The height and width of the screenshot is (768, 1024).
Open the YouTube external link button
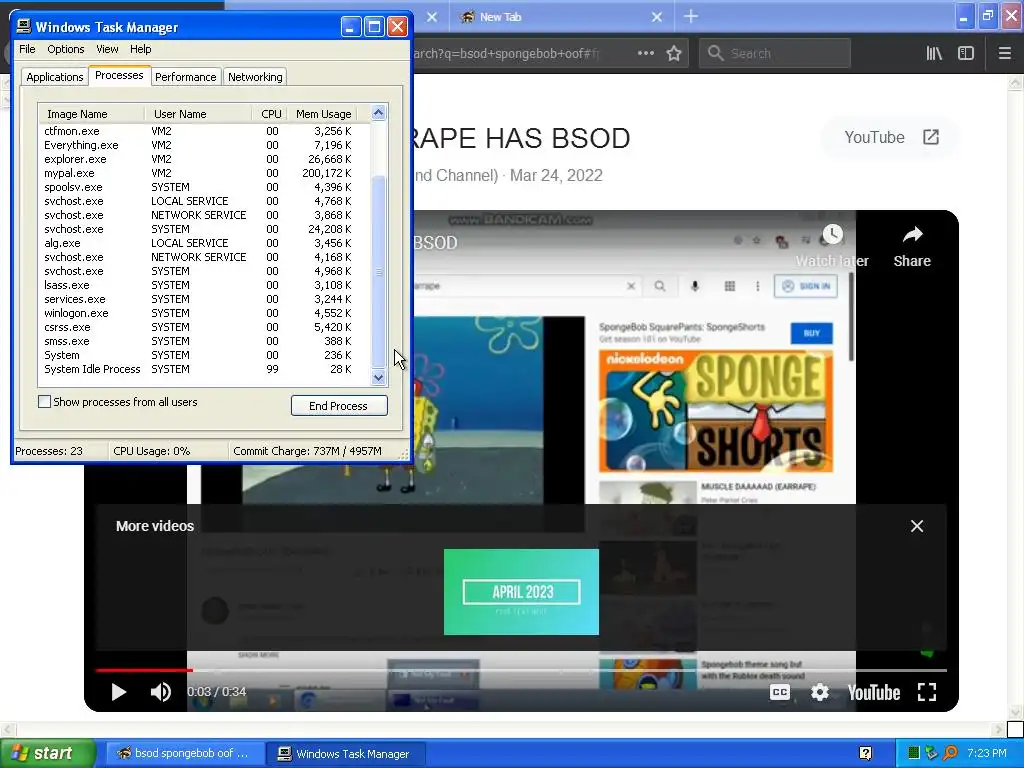tap(891, 137)
